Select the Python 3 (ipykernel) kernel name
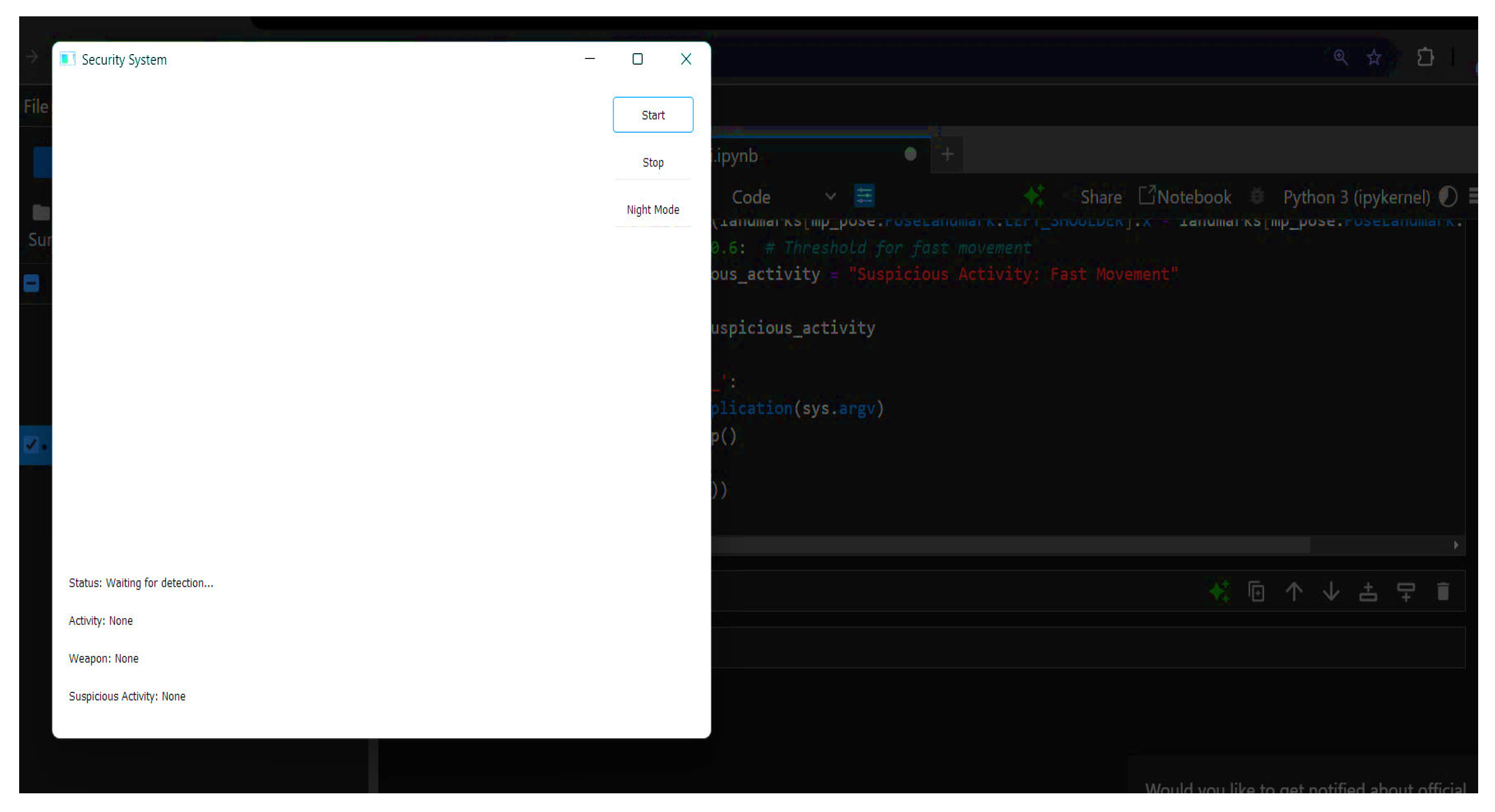 tap(1356, 197)
